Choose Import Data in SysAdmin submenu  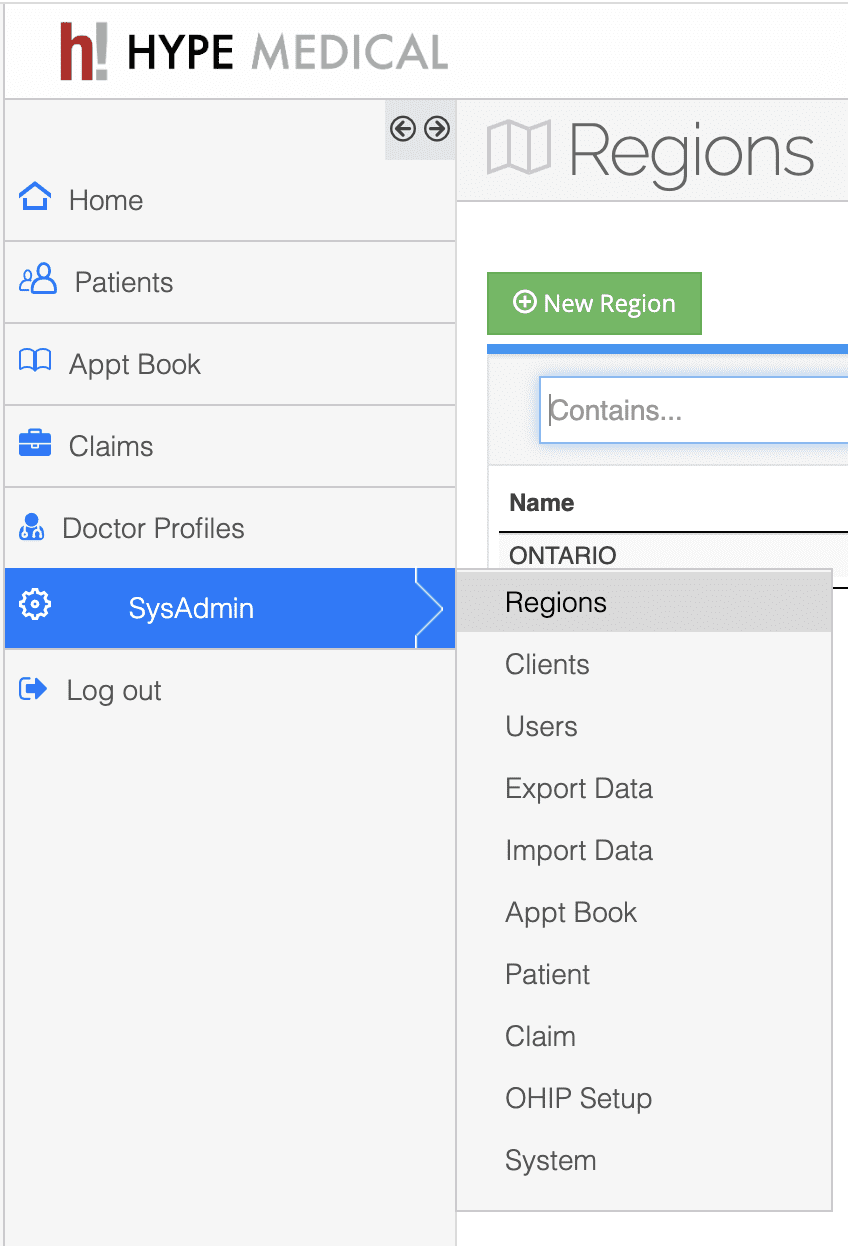point(644,851)
